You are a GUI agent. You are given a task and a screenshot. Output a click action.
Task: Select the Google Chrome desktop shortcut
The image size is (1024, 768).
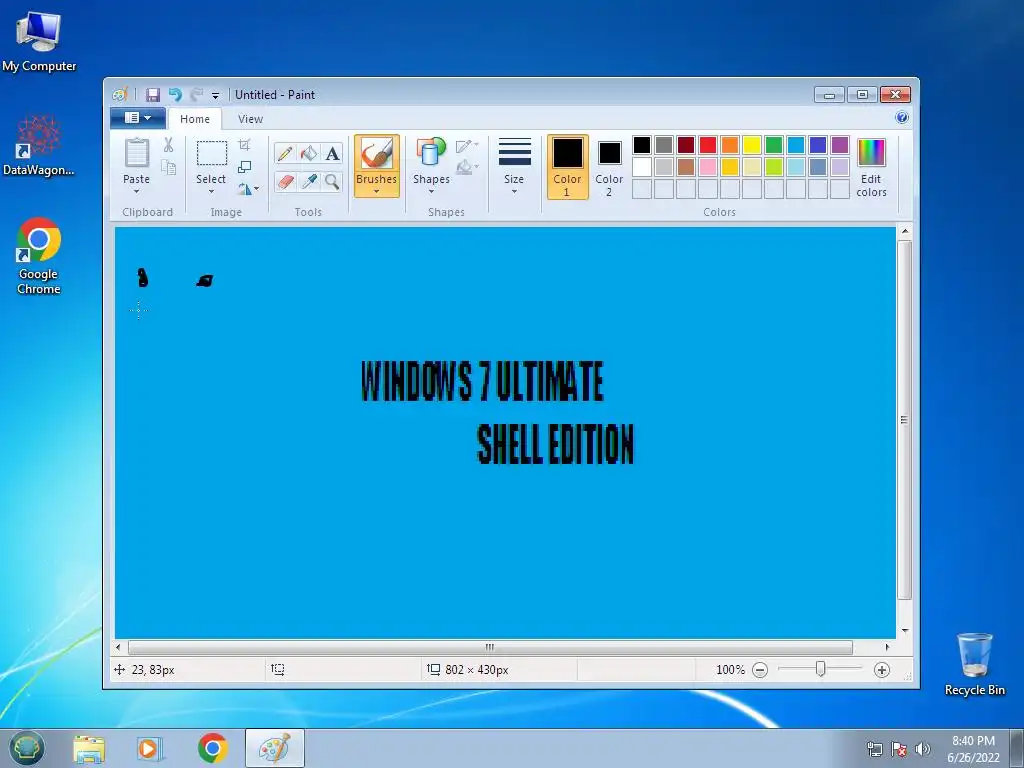point(39,255)
